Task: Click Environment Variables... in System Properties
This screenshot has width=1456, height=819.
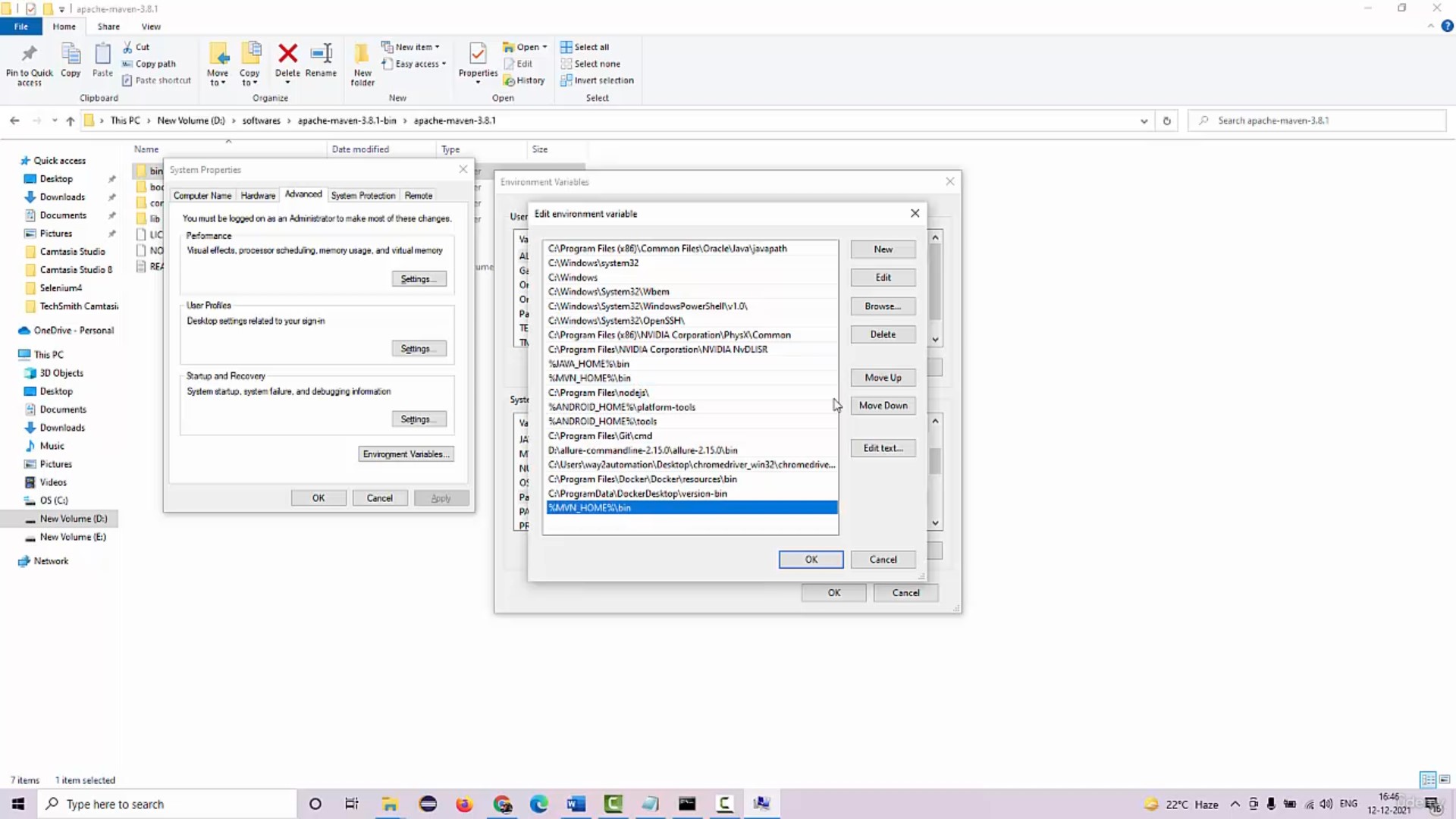Action: click(406, 454)
